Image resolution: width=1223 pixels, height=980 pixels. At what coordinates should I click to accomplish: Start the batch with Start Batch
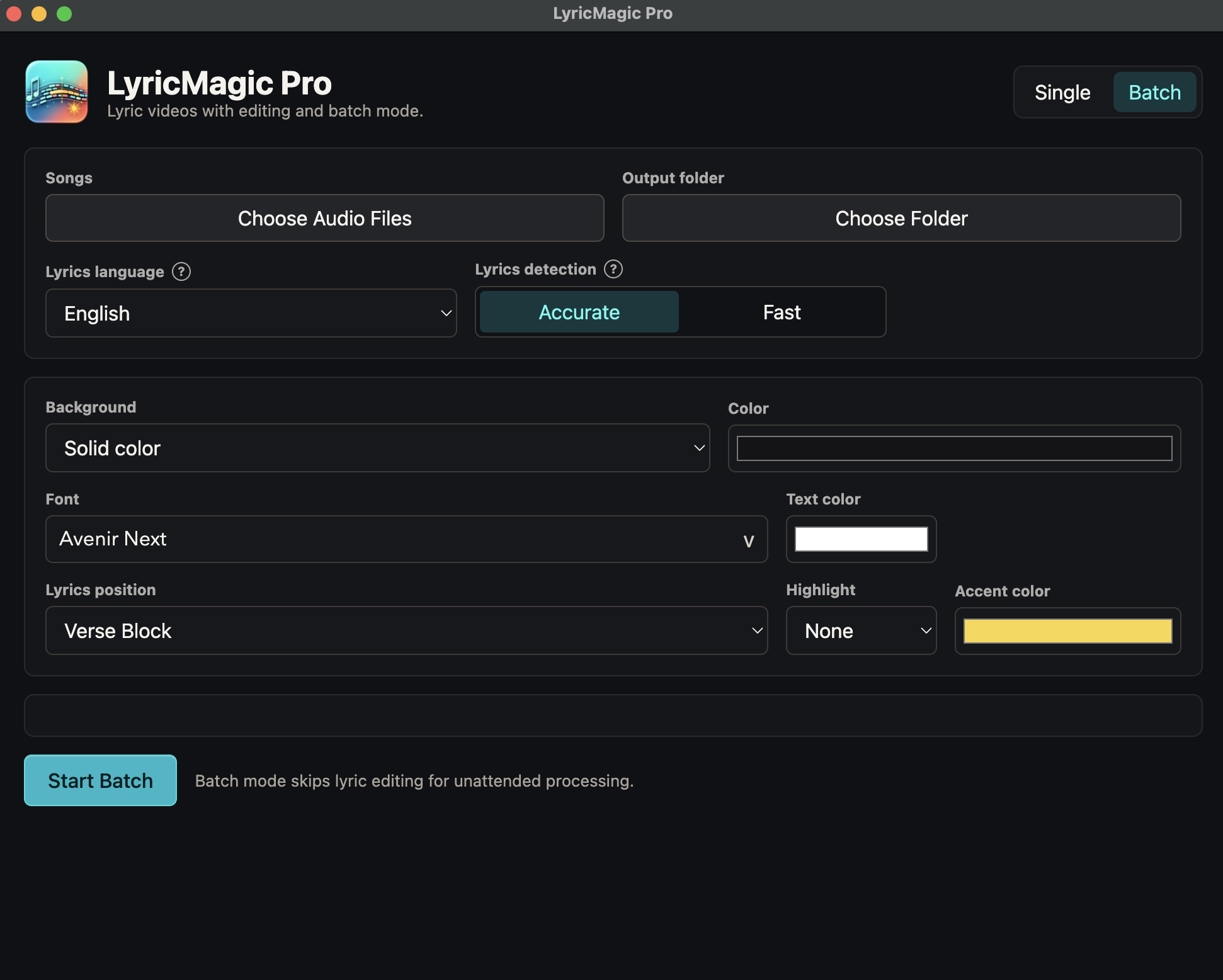tap(100, 780)
